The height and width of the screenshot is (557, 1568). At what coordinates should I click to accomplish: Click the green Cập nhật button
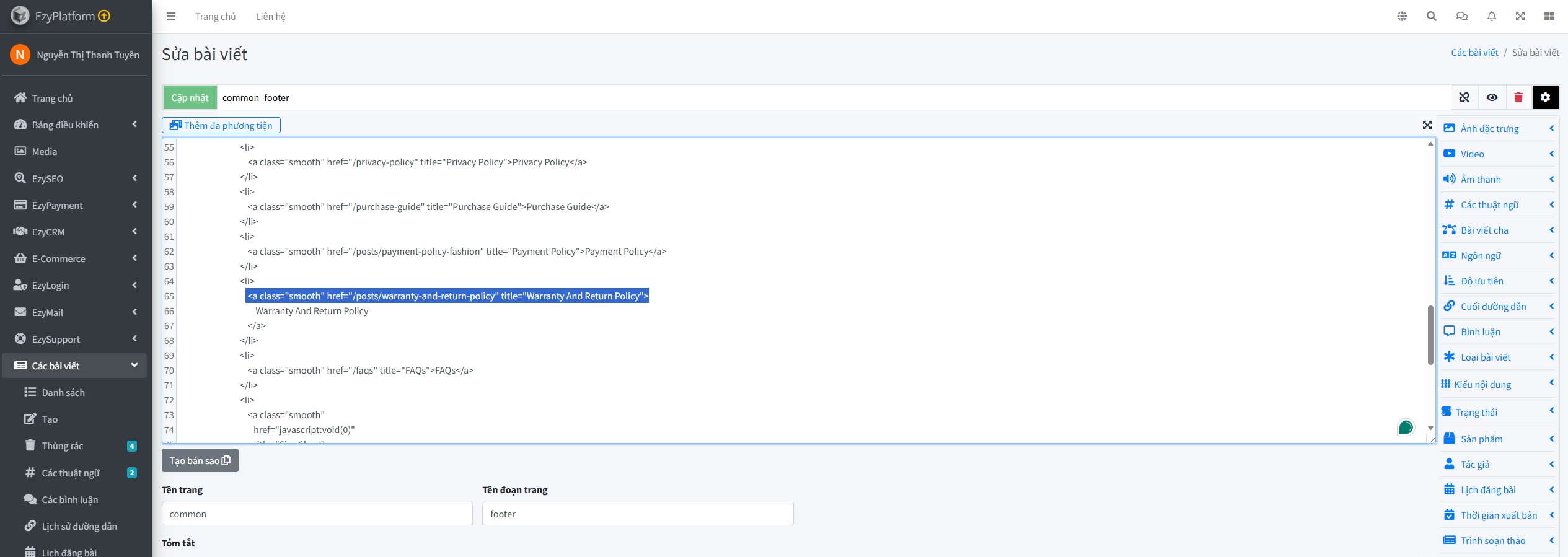(x=190, y=98)
